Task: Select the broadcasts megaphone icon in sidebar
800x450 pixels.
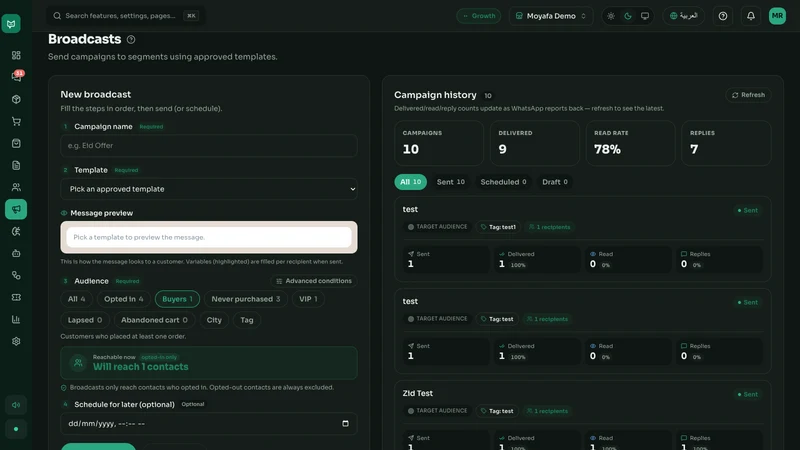Action: point(16,209)
